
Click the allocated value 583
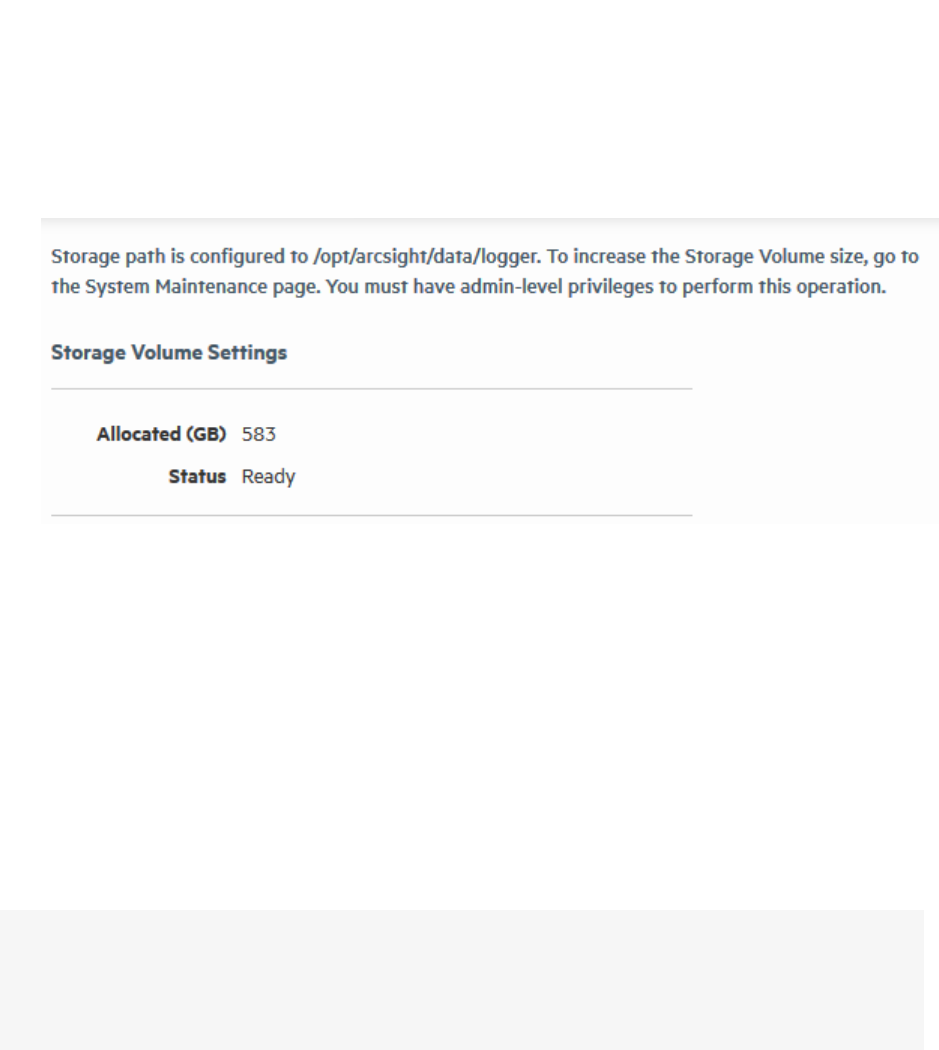(x=259, y=434)
